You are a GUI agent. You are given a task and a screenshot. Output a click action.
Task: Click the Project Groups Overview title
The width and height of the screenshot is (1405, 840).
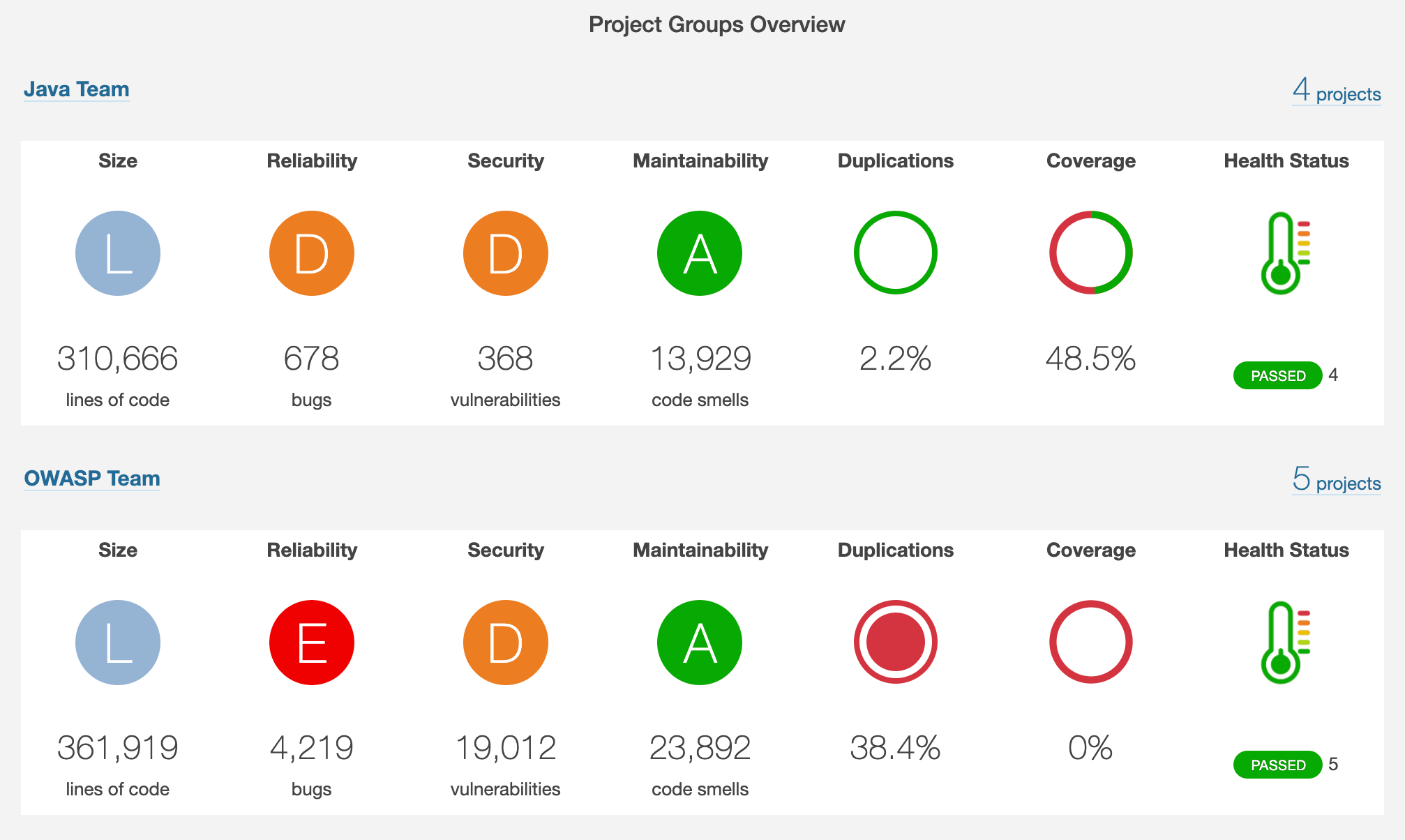[716, 24]
